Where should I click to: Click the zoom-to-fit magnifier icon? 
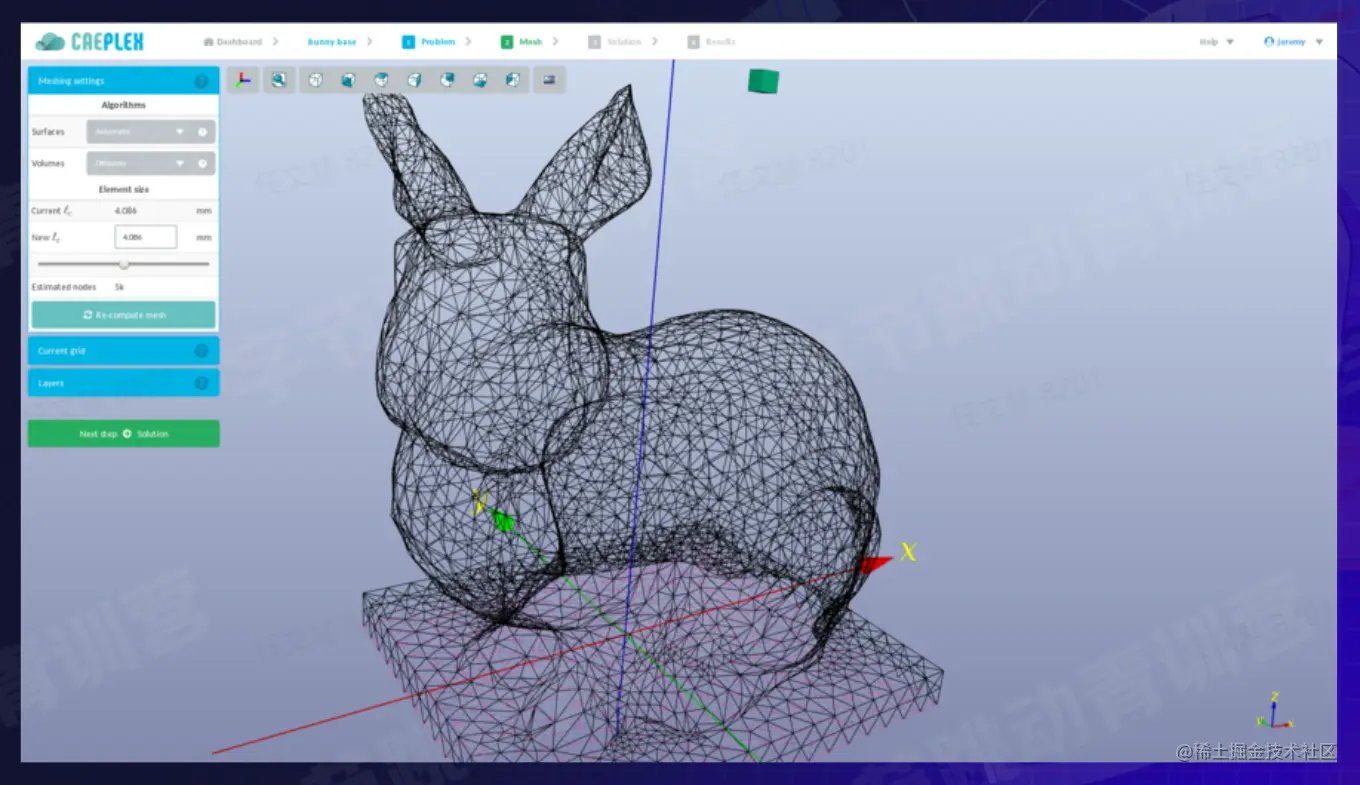279,80
